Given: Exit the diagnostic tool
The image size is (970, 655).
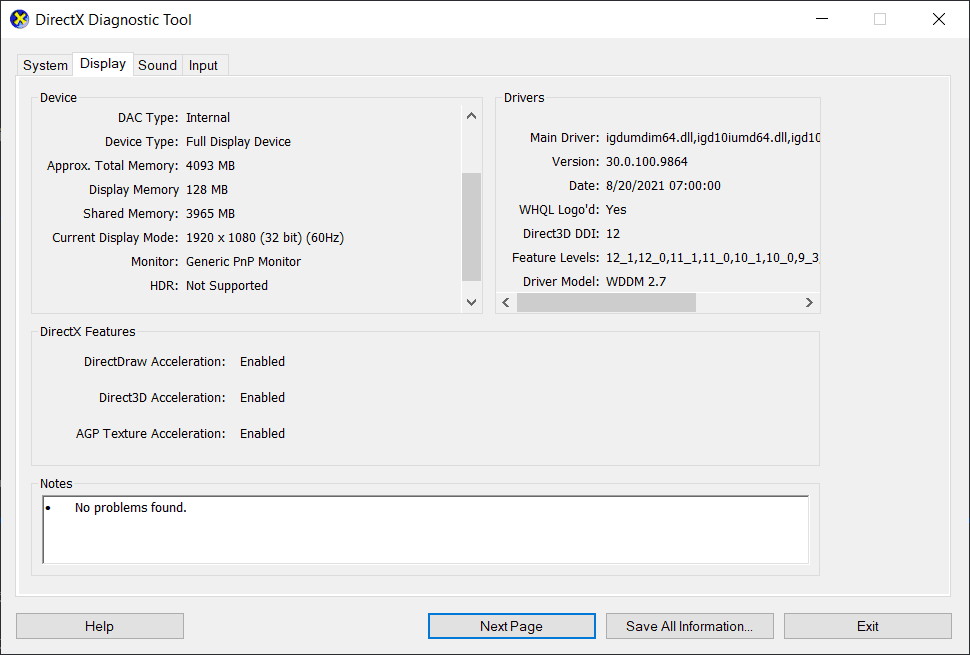Looking at the screenshot, I should [868, 626].
